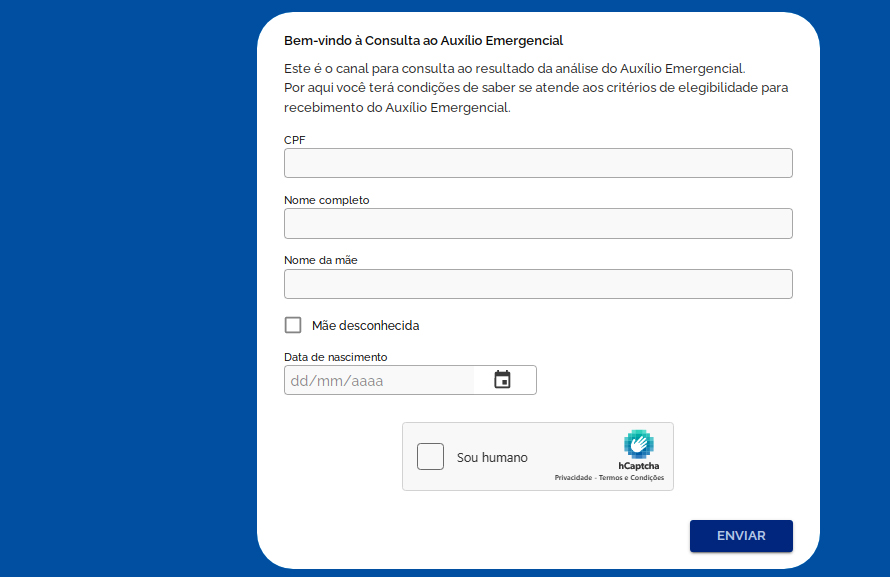
Task: Click the Nome completo field label
Action: (326, 200)
